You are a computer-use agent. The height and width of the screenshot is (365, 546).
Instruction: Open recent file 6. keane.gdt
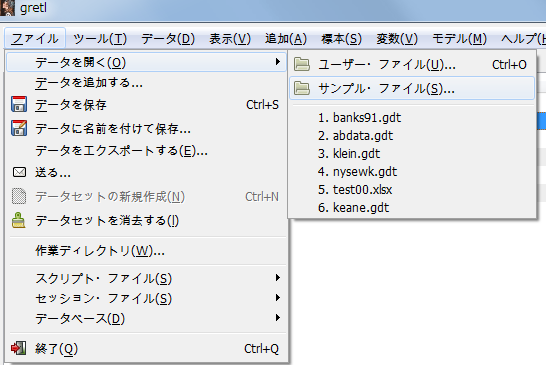pyautogui.click(x=412, y=208)
